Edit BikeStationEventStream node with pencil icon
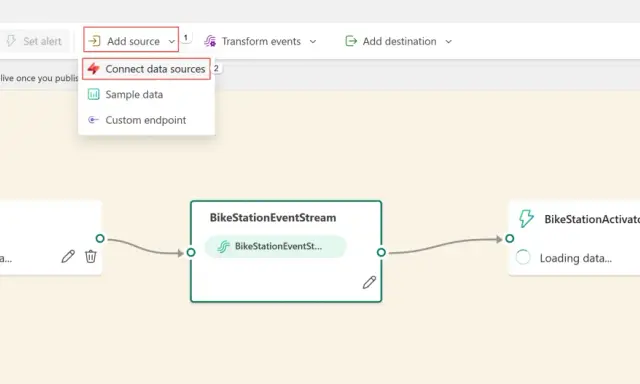The width and height of the screenshot is (640, 384). pyautogui.click(x=369, y=282)
